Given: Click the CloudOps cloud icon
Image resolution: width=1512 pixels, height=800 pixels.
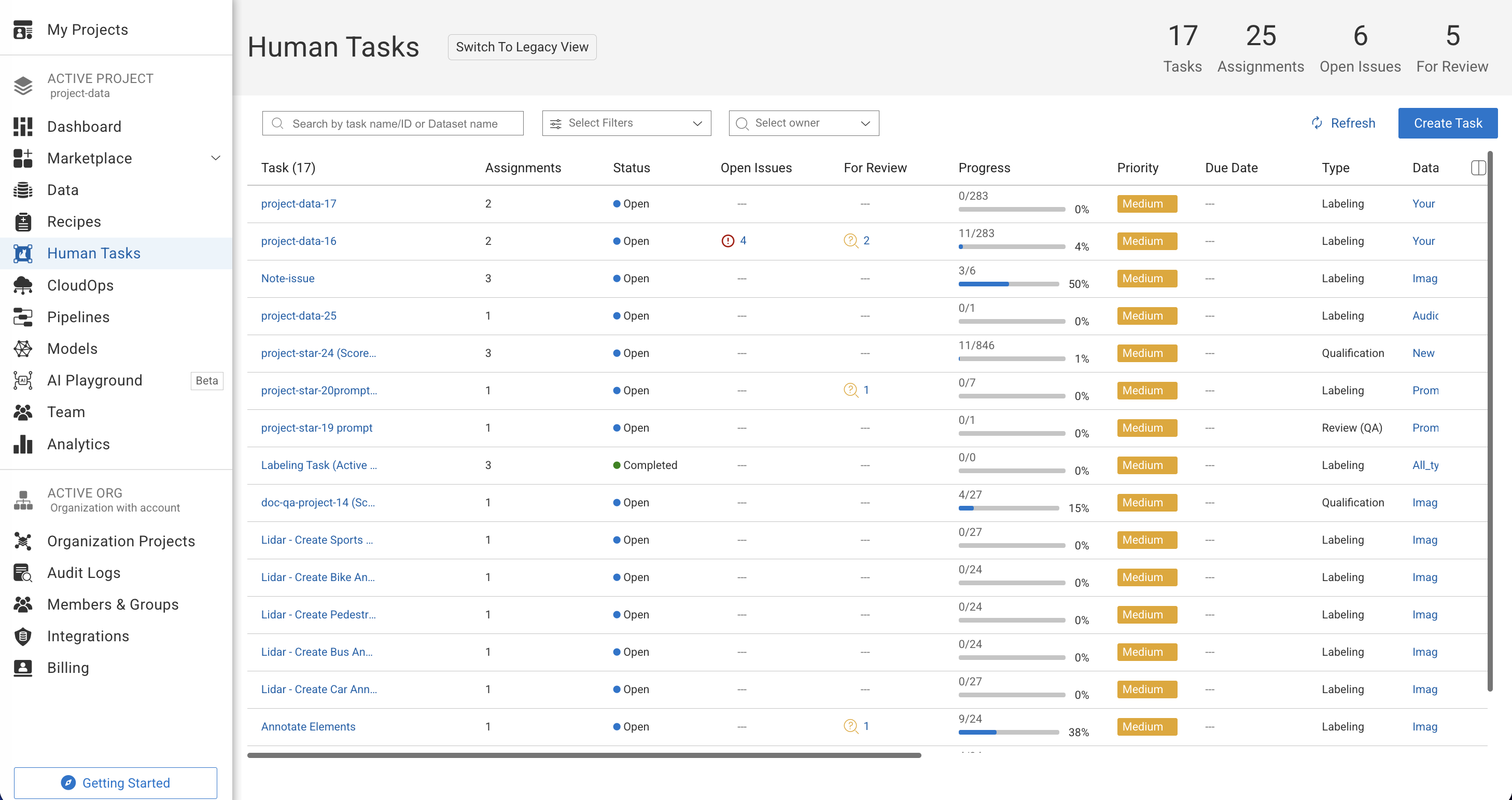Looking at the screenshot, I should pos(23,285).
